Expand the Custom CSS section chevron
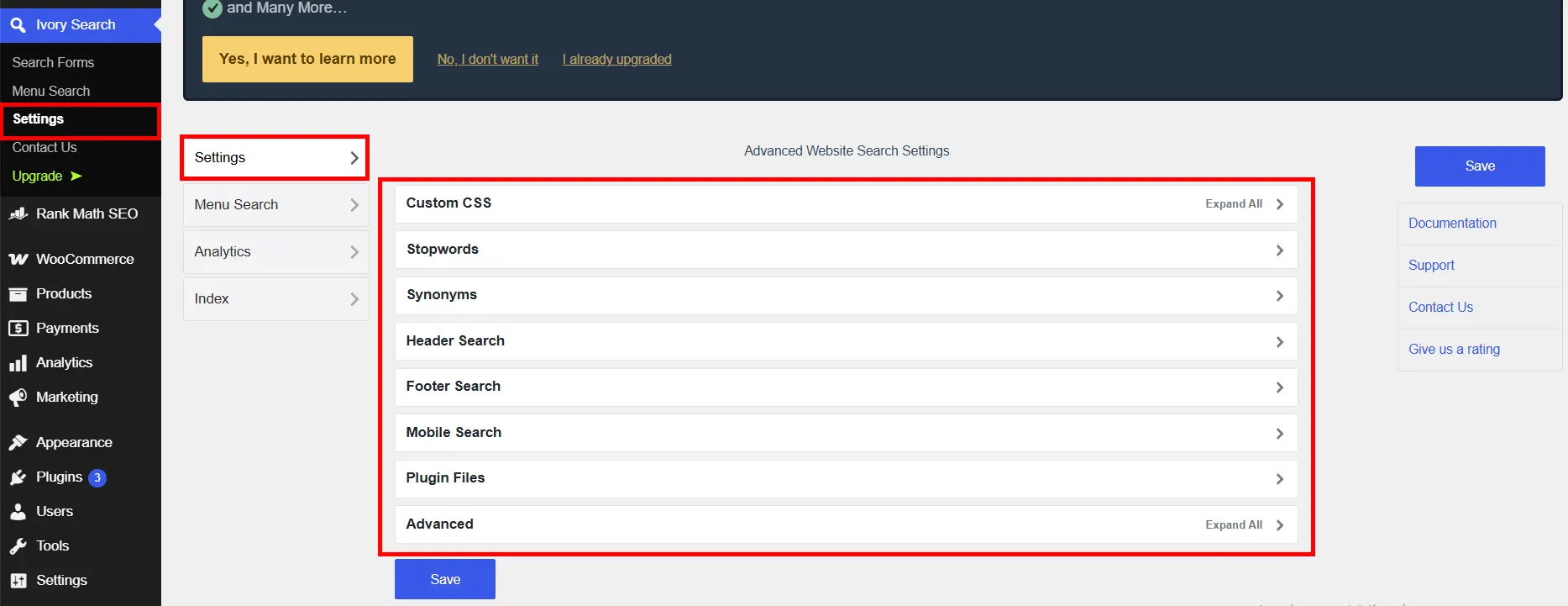The image size is (1568, 606). 1280,204
